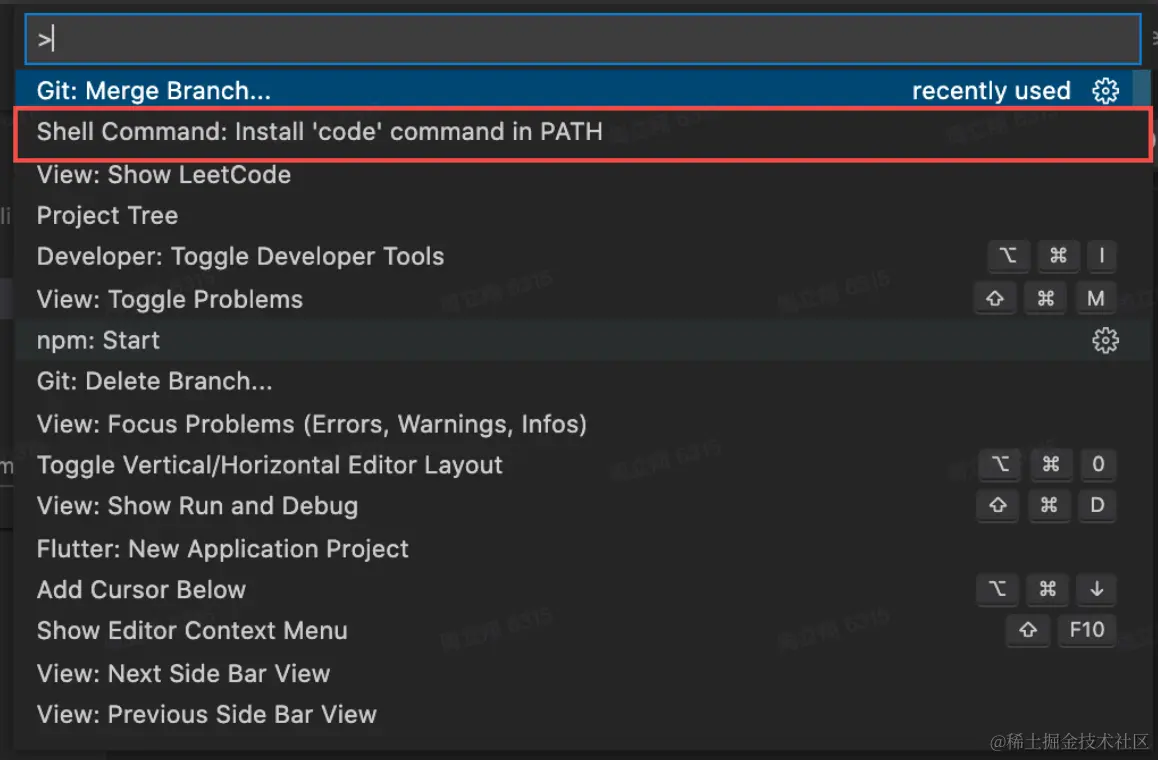Click the down-arrow key badge for Add Cursor Below

pyautogui.click(x=1097, y=589)
